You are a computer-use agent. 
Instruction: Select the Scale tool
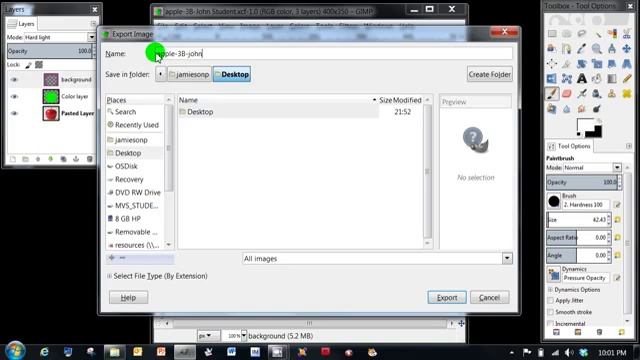click(597, 64)
